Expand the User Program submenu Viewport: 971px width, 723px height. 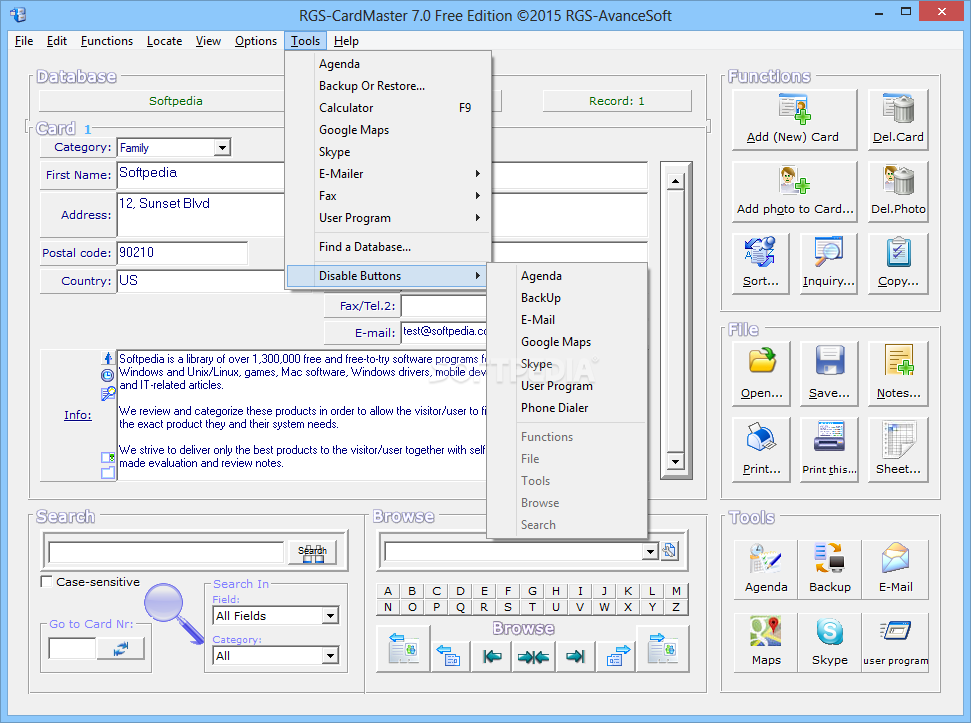tap(388, 218)
